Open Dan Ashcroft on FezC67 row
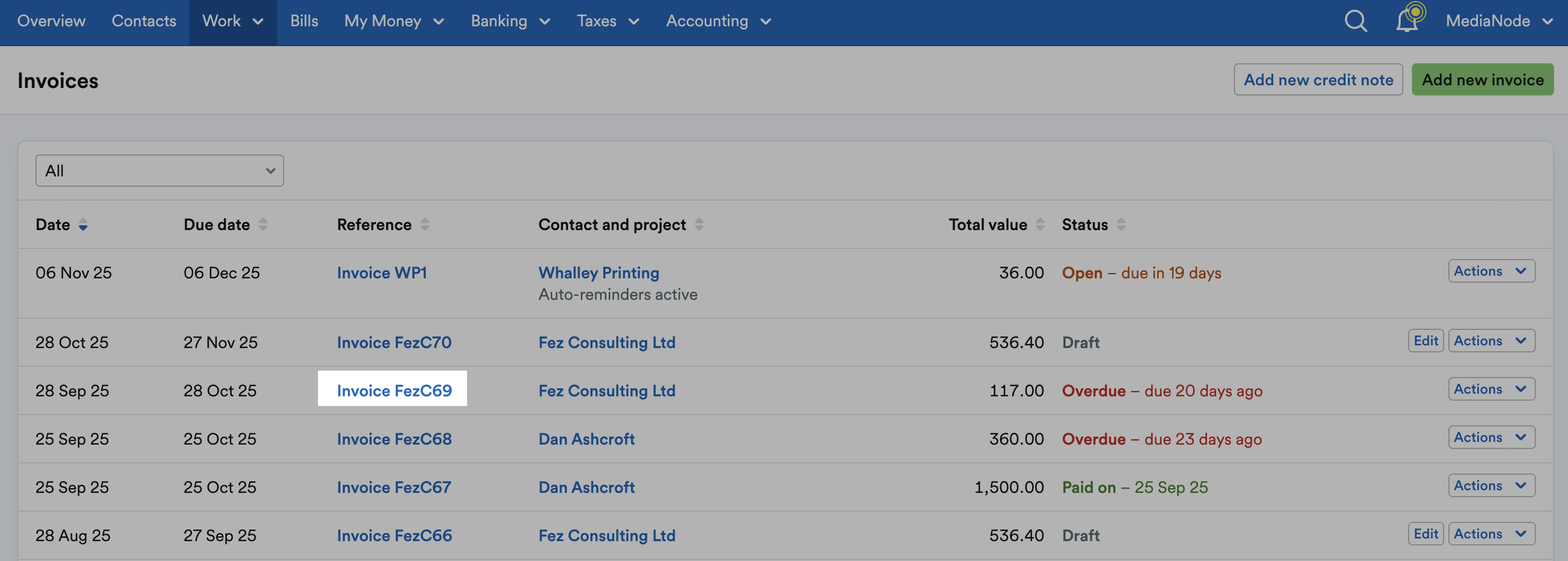The height and width of the screenshot is (561, 1568). (586, 488)
